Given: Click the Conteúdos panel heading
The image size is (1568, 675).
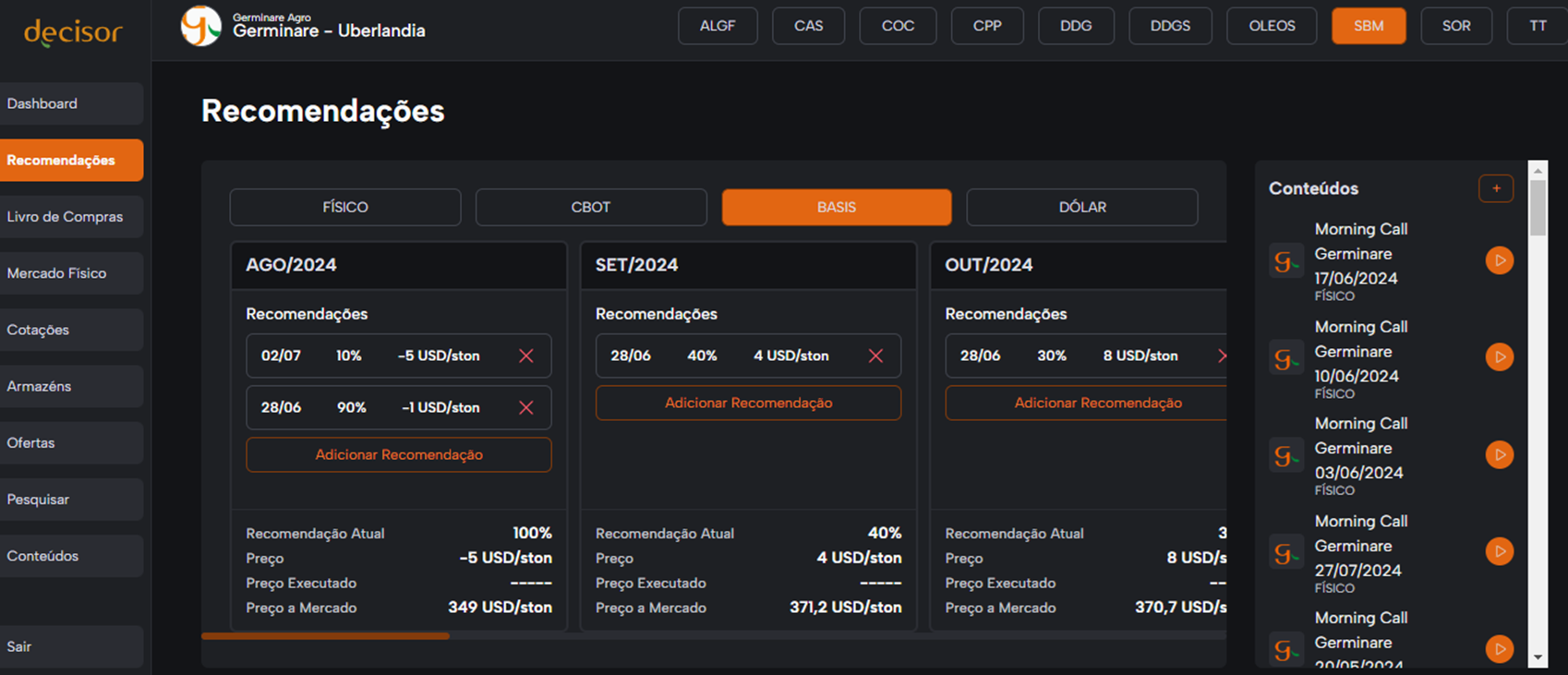Looking at the screenshot, I should tap(1313, 188).
